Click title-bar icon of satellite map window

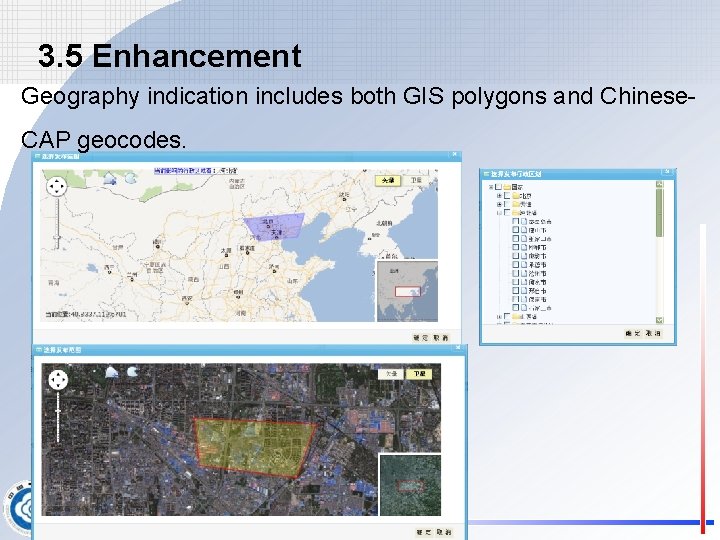coord(39,350)
